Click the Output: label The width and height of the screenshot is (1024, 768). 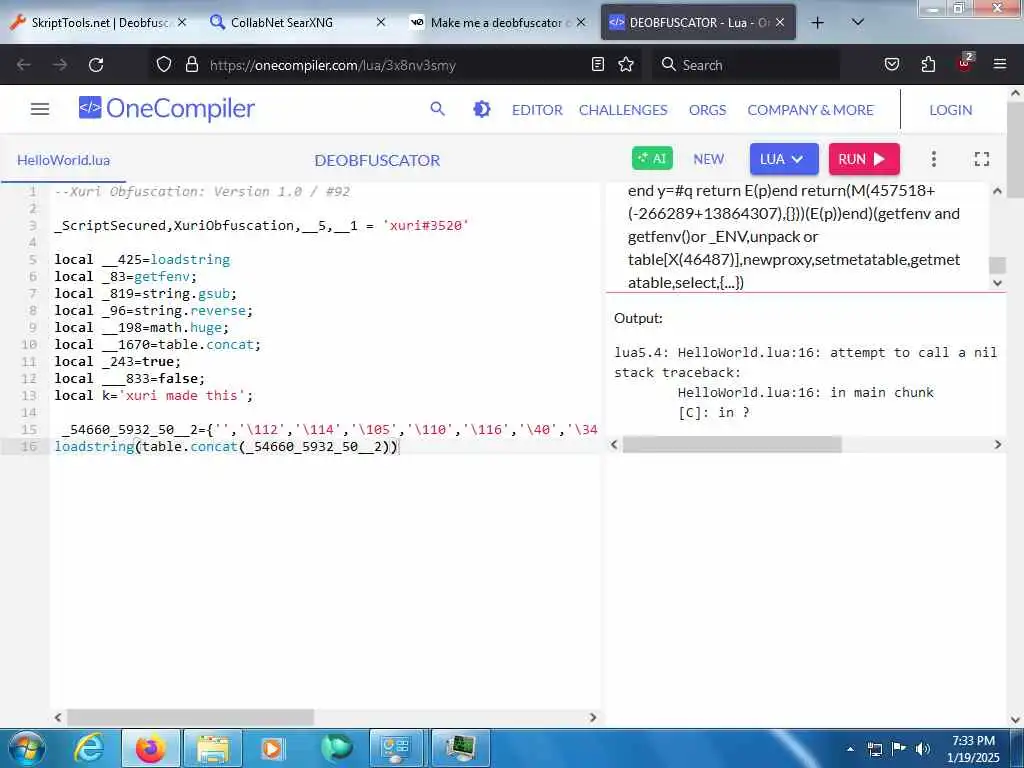click(638, 319)
